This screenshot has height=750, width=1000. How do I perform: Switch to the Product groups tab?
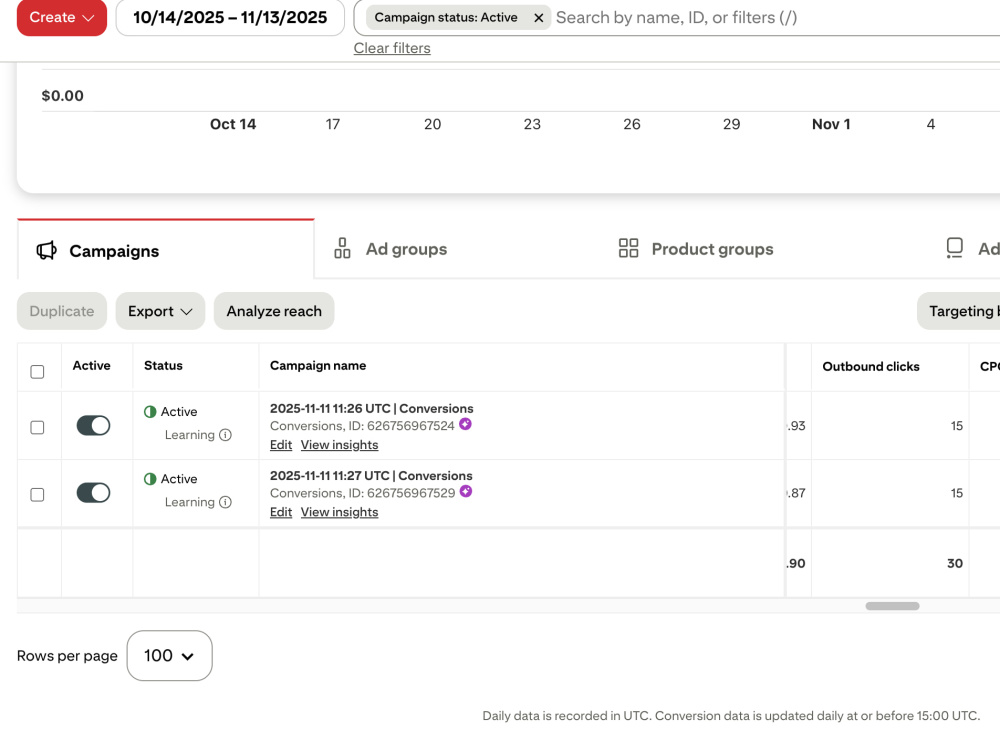point(696,249)
